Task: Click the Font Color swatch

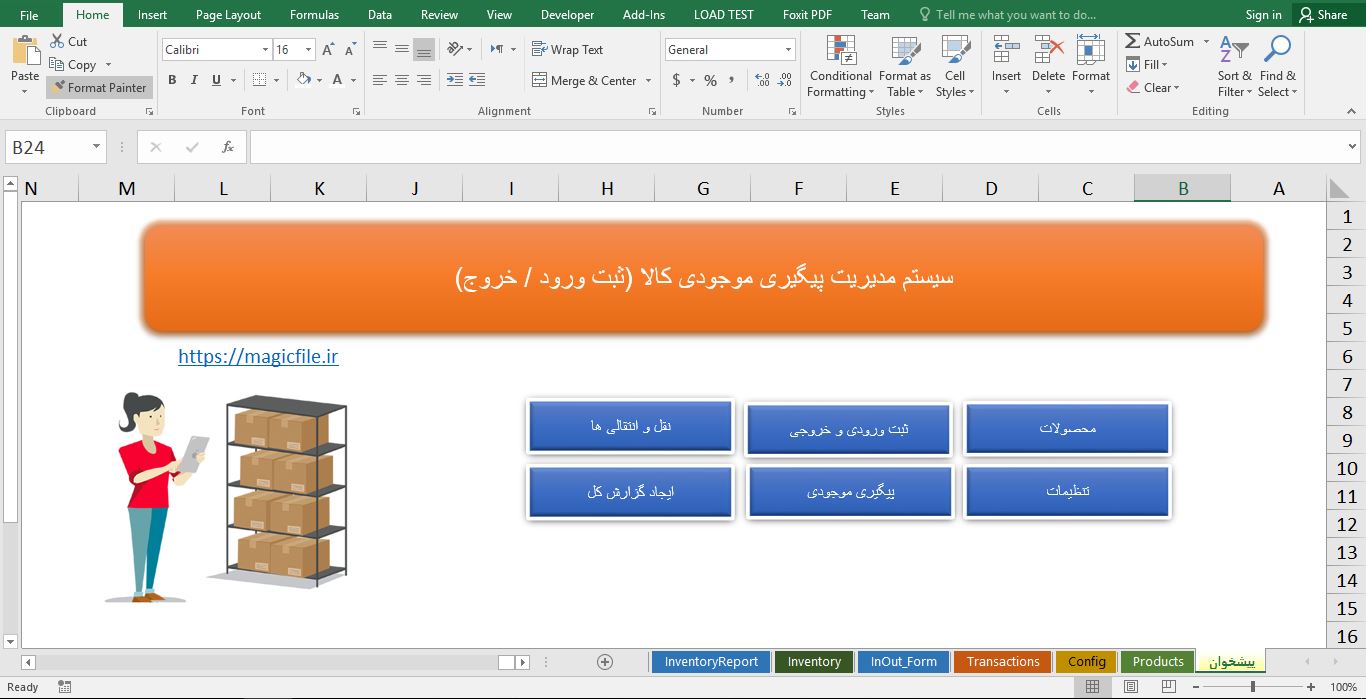Action: (339, 80)
